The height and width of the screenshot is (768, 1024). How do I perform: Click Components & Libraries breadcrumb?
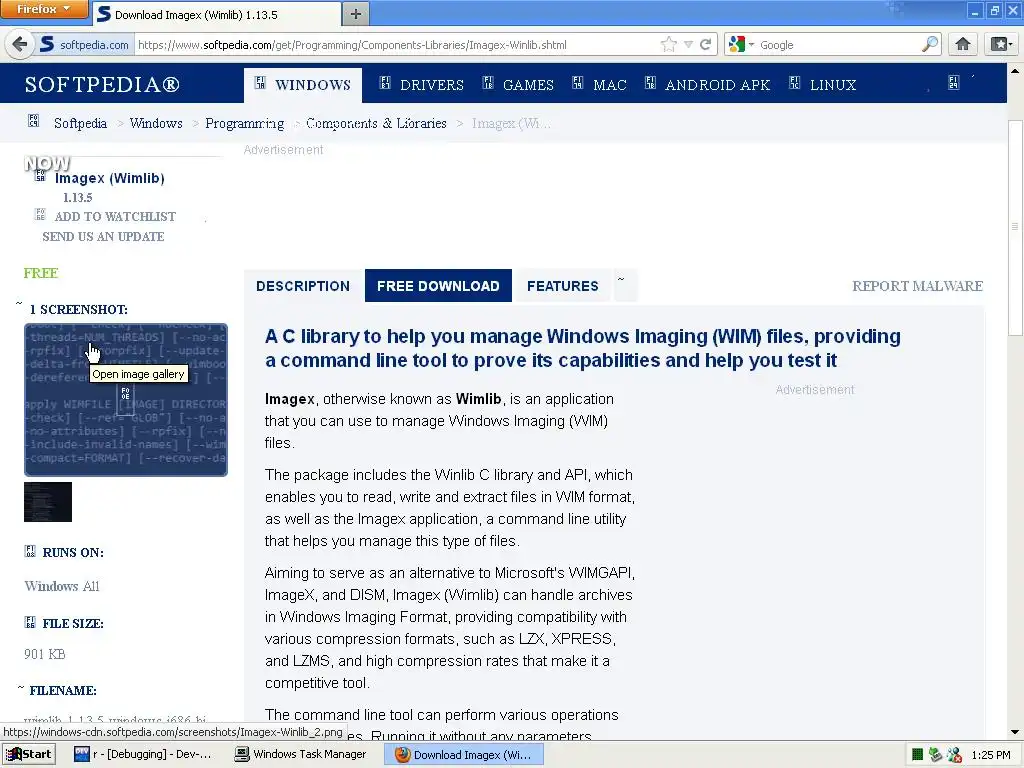coord(376,123)
